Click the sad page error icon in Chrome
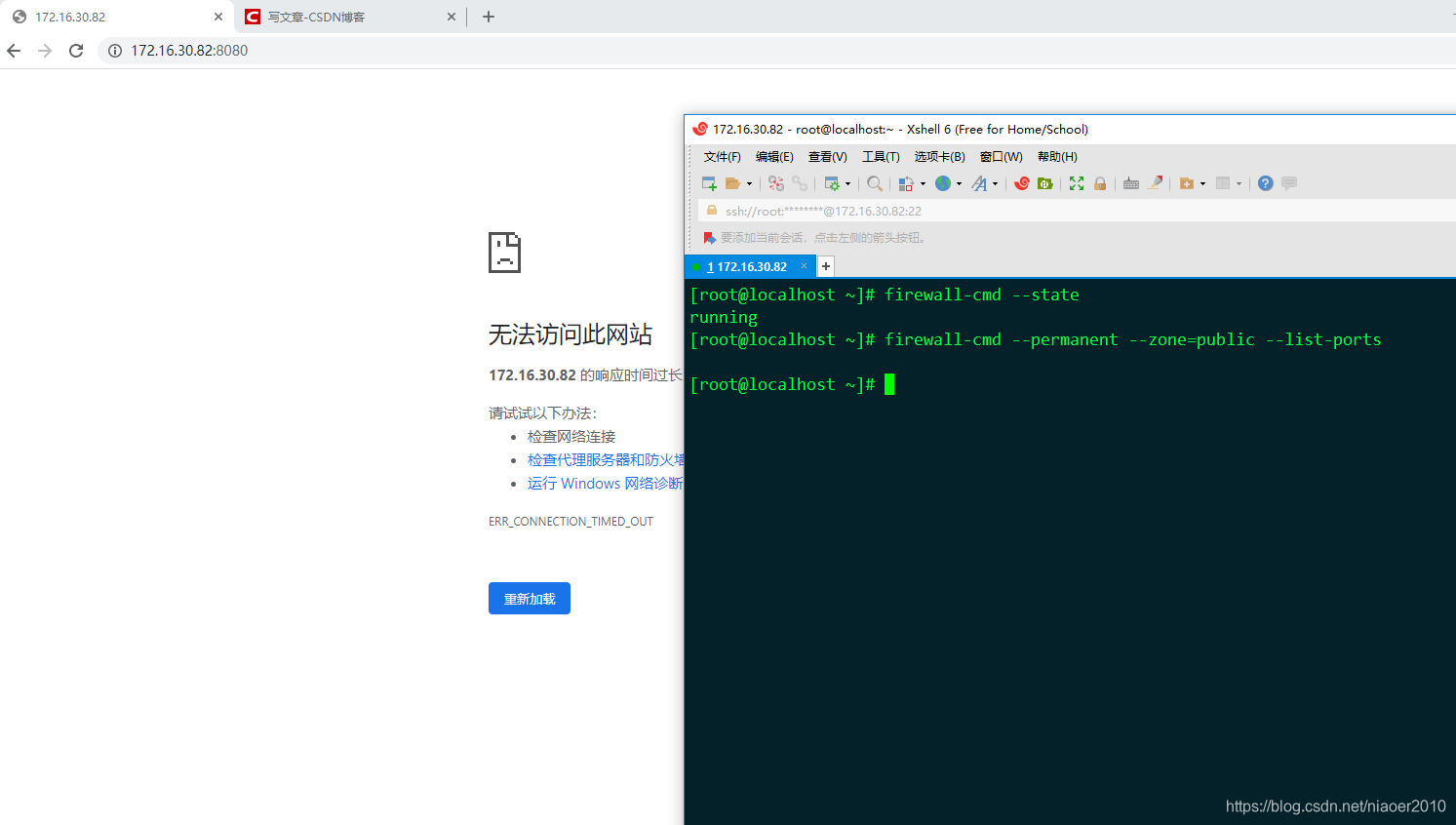 point(504,253)
